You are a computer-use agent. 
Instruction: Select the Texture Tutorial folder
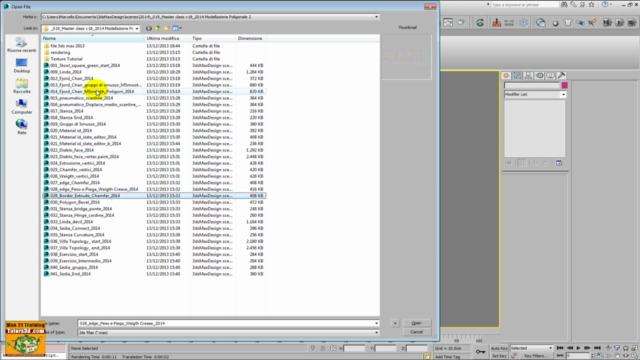[66, 59]
